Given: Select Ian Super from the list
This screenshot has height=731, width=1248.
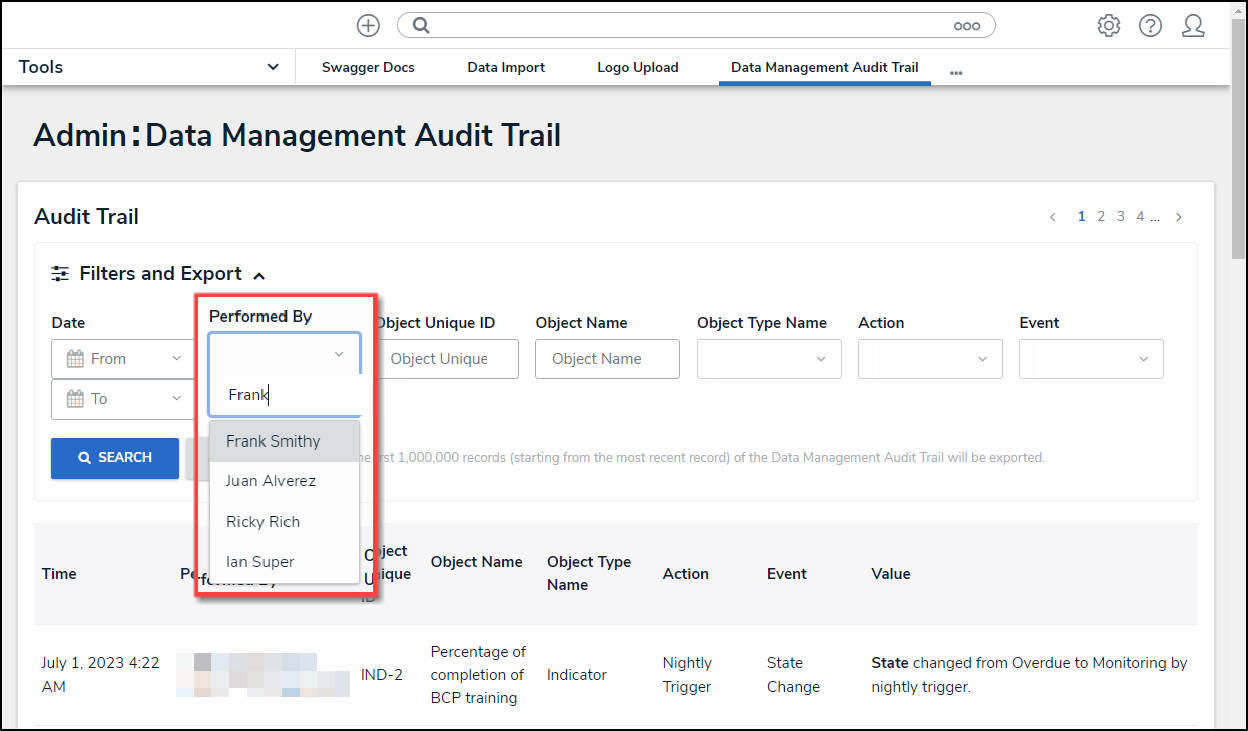Looking at the screenshot, I should [284, 562].
